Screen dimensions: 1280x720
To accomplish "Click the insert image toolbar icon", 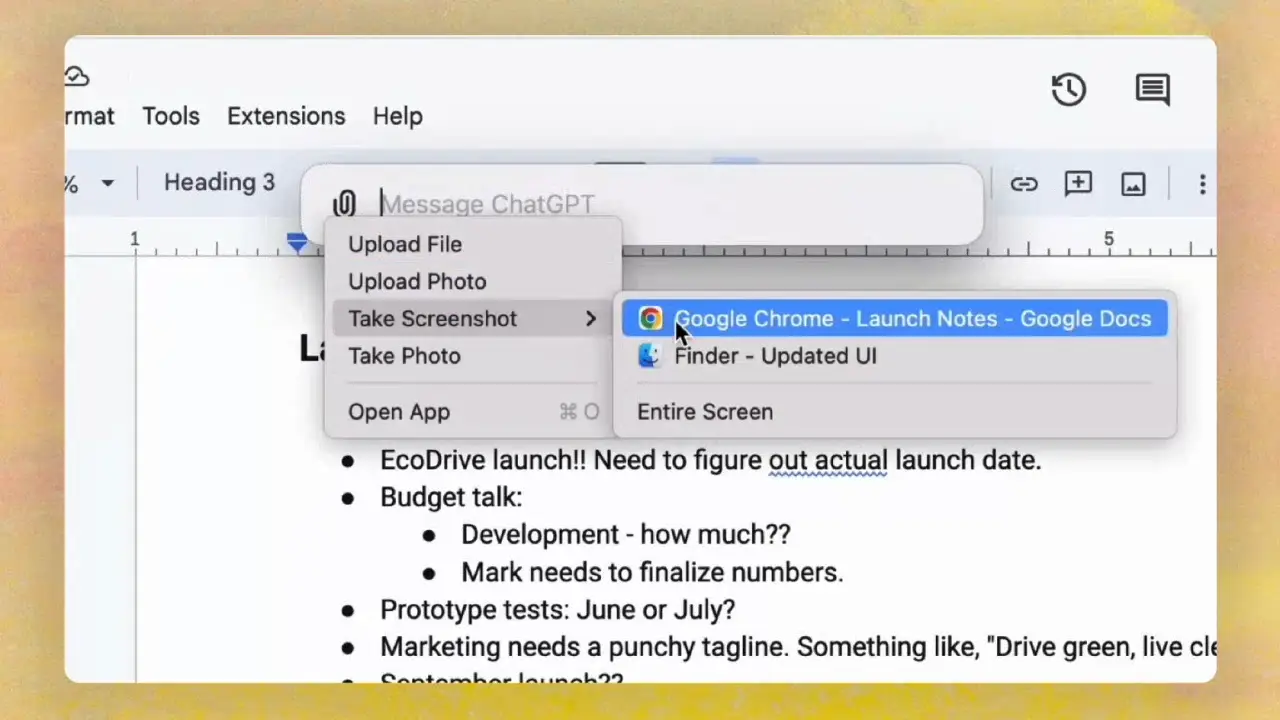I will 1133,184.
